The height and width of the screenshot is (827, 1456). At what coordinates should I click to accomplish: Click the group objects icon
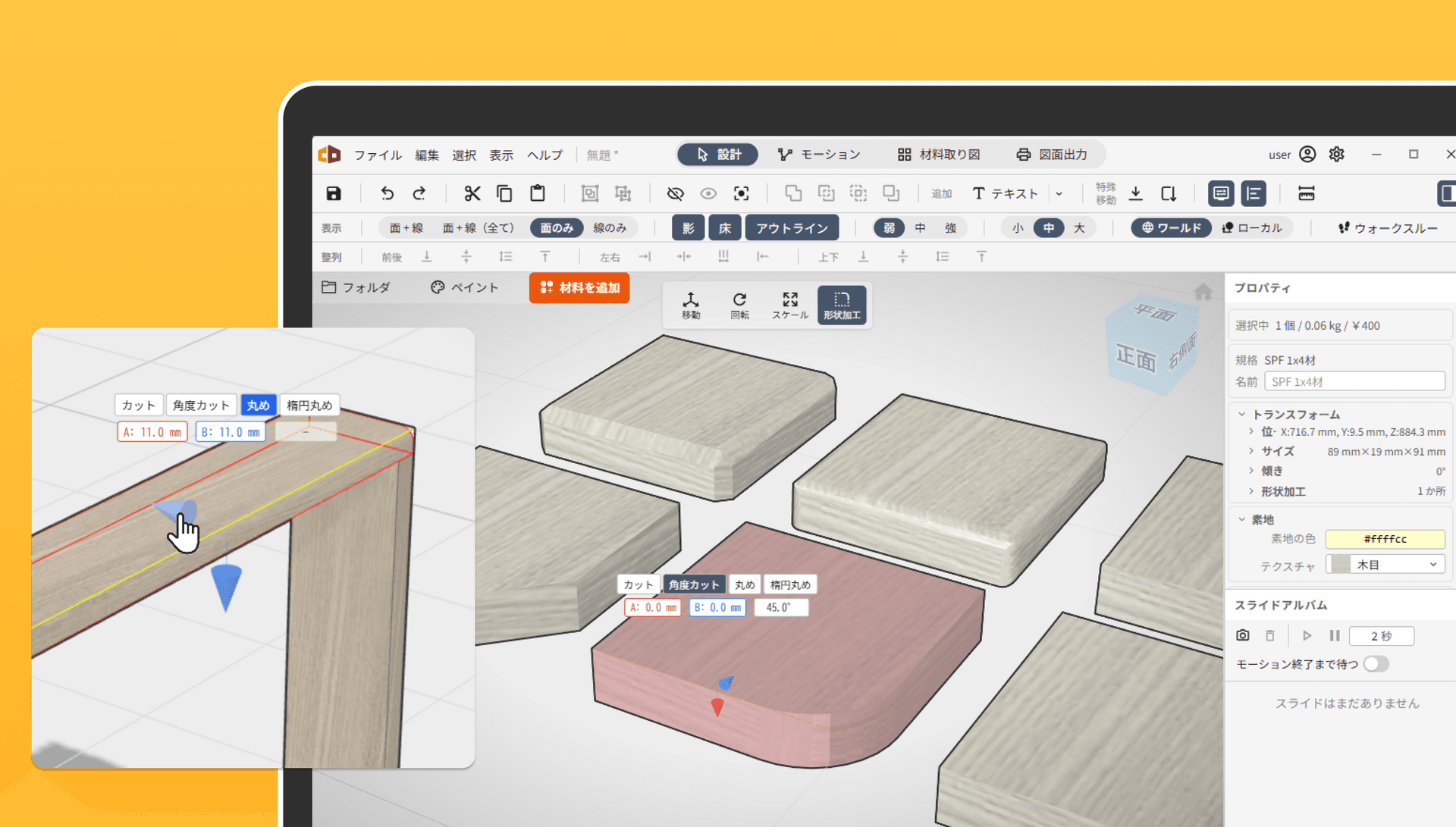click(590, 193)
